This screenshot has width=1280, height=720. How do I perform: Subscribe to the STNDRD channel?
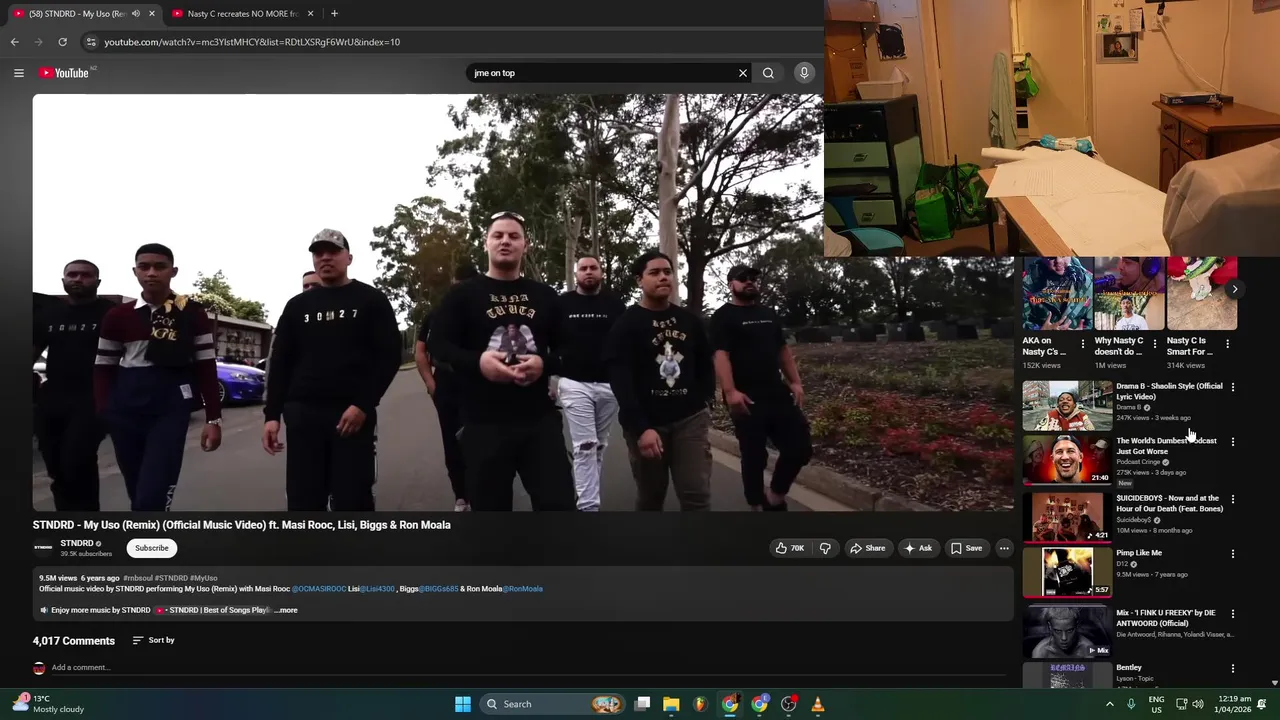(x=152, y=548)
